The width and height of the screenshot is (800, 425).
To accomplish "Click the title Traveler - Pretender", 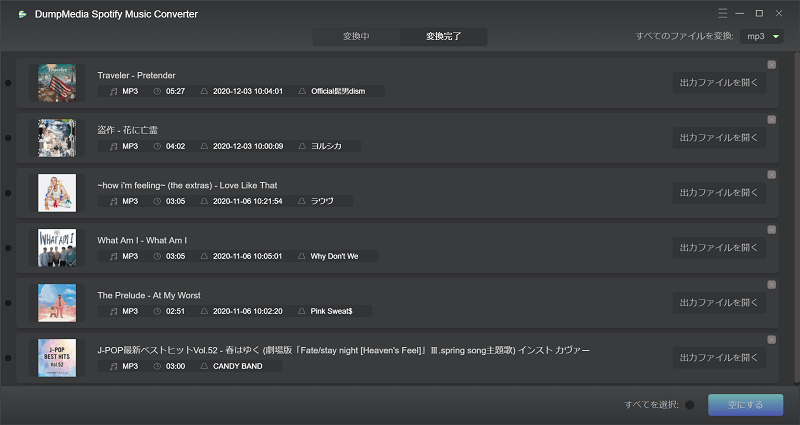I will pyautogui.click(x=136, y=76).
